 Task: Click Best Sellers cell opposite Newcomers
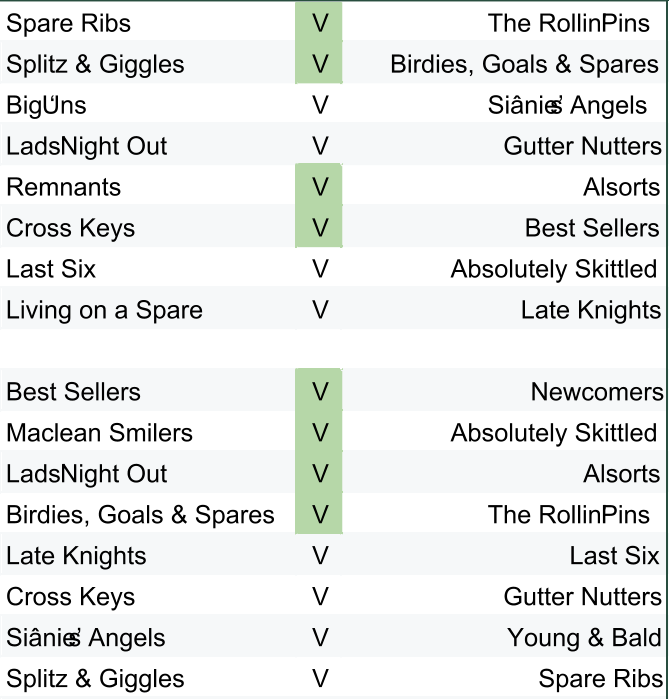pyautogui.click(x=73, y=392)
